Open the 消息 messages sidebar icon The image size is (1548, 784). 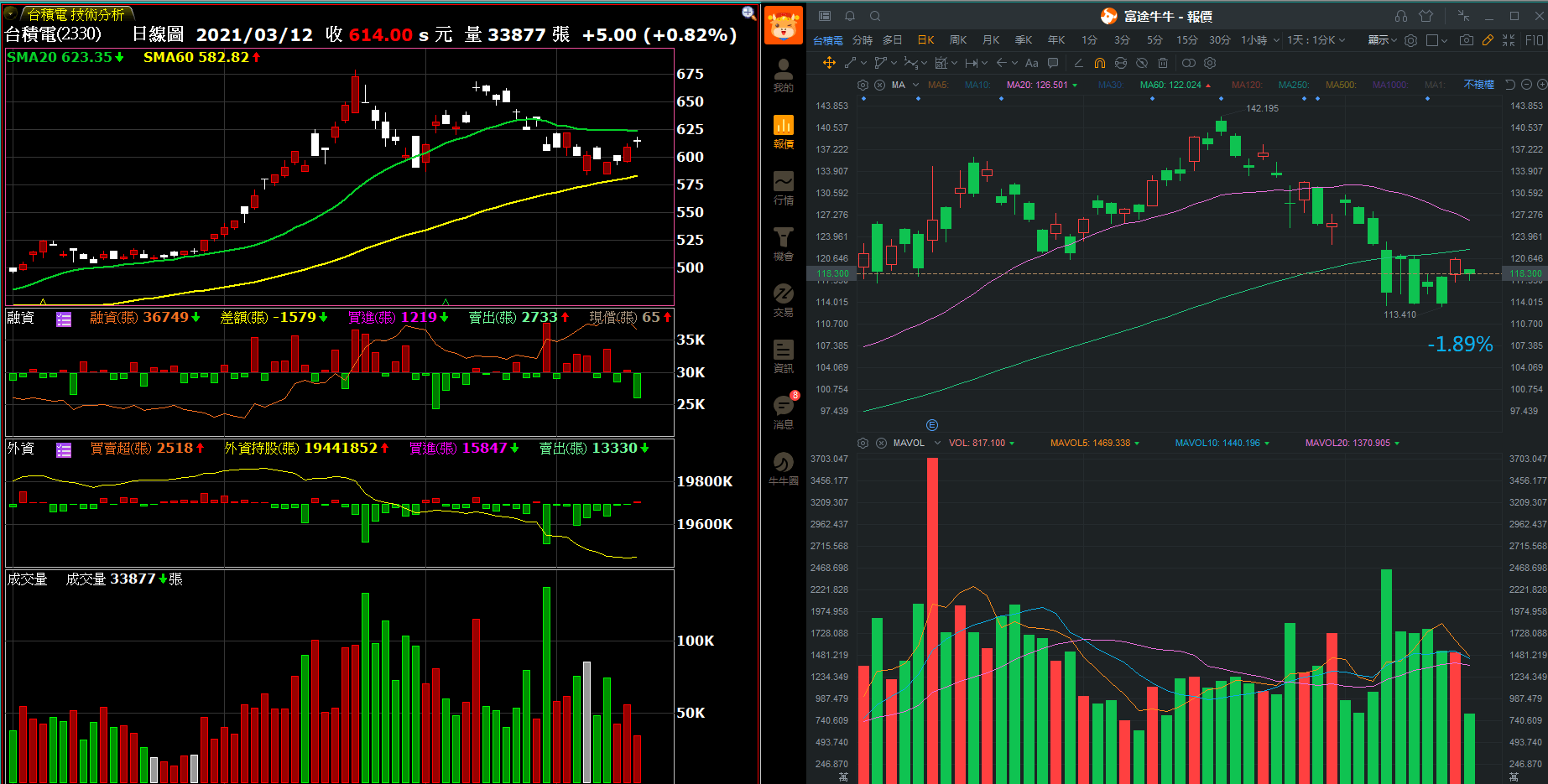[783, 412]
